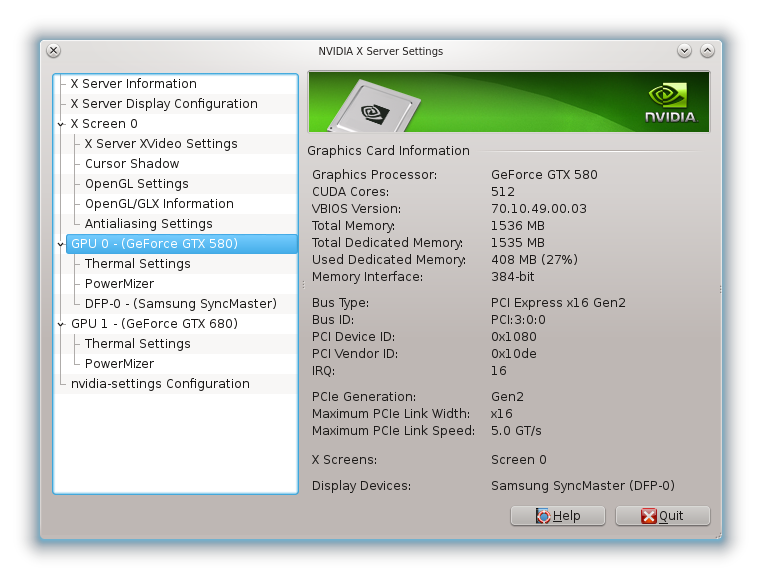Open PowerMizer under GPU 1
The image size is (762, 579).
tap(120, 363)
